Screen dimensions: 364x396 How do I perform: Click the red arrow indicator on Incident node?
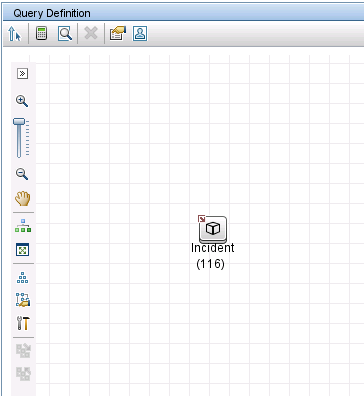(x=201, y=219)
